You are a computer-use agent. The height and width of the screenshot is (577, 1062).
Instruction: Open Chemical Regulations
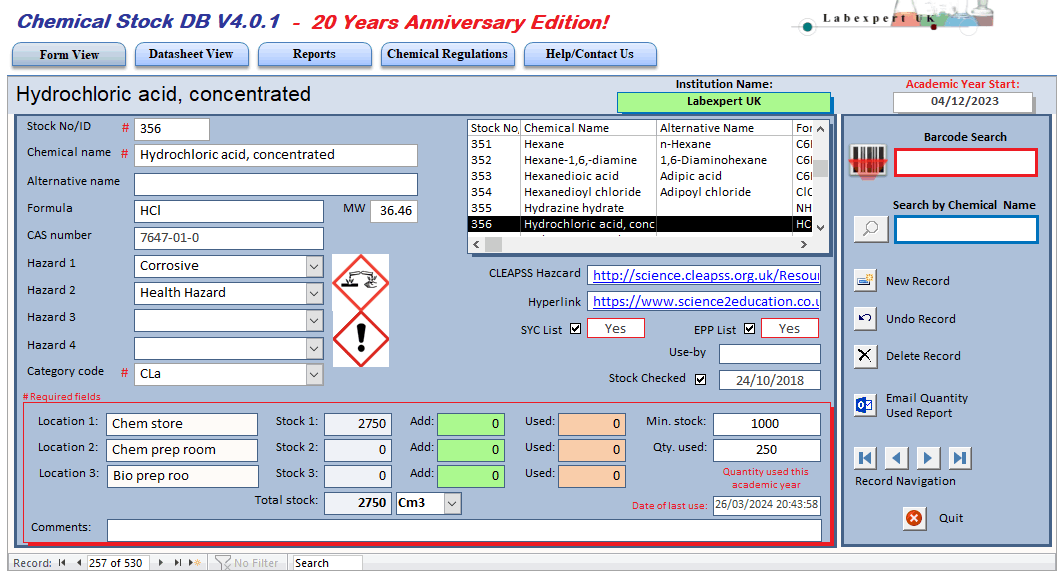coord(447,54)
